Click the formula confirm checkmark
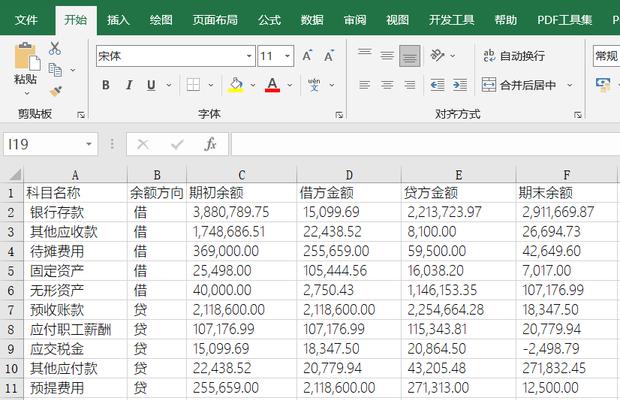Viewport: 620px width, 400px height. click(x=177, y=144)
